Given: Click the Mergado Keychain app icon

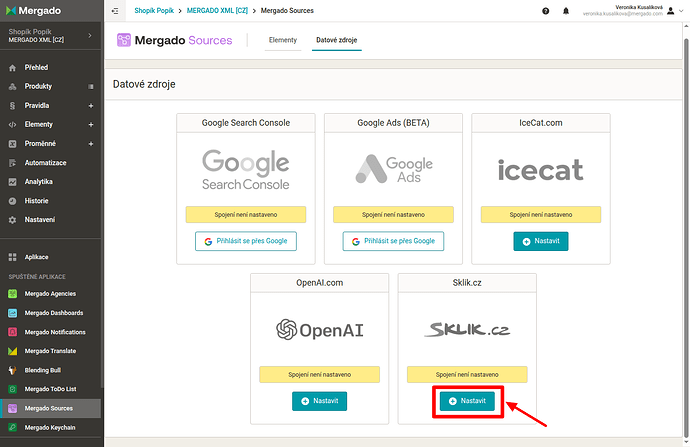Looking at the screenshot, I should (13, 427).
